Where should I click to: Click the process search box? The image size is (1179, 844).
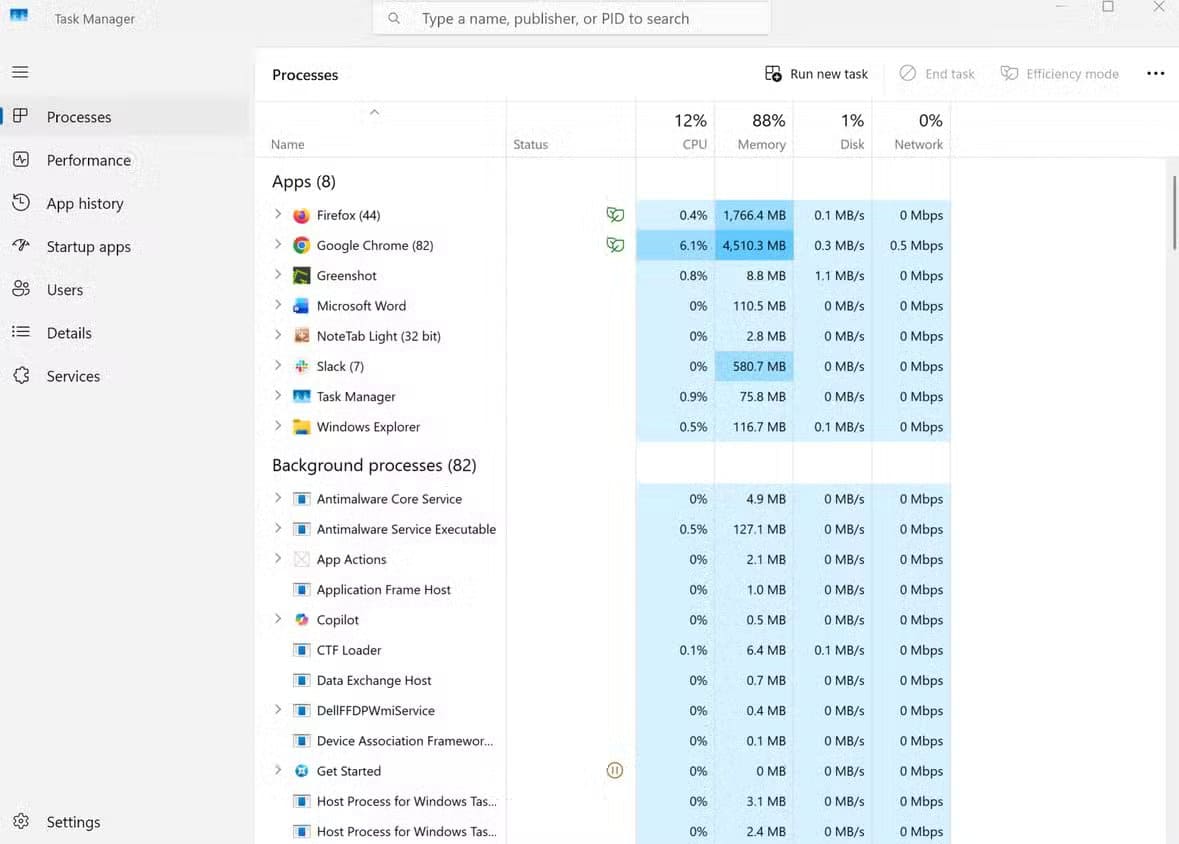pyautogui.click(x=571, y=18)
